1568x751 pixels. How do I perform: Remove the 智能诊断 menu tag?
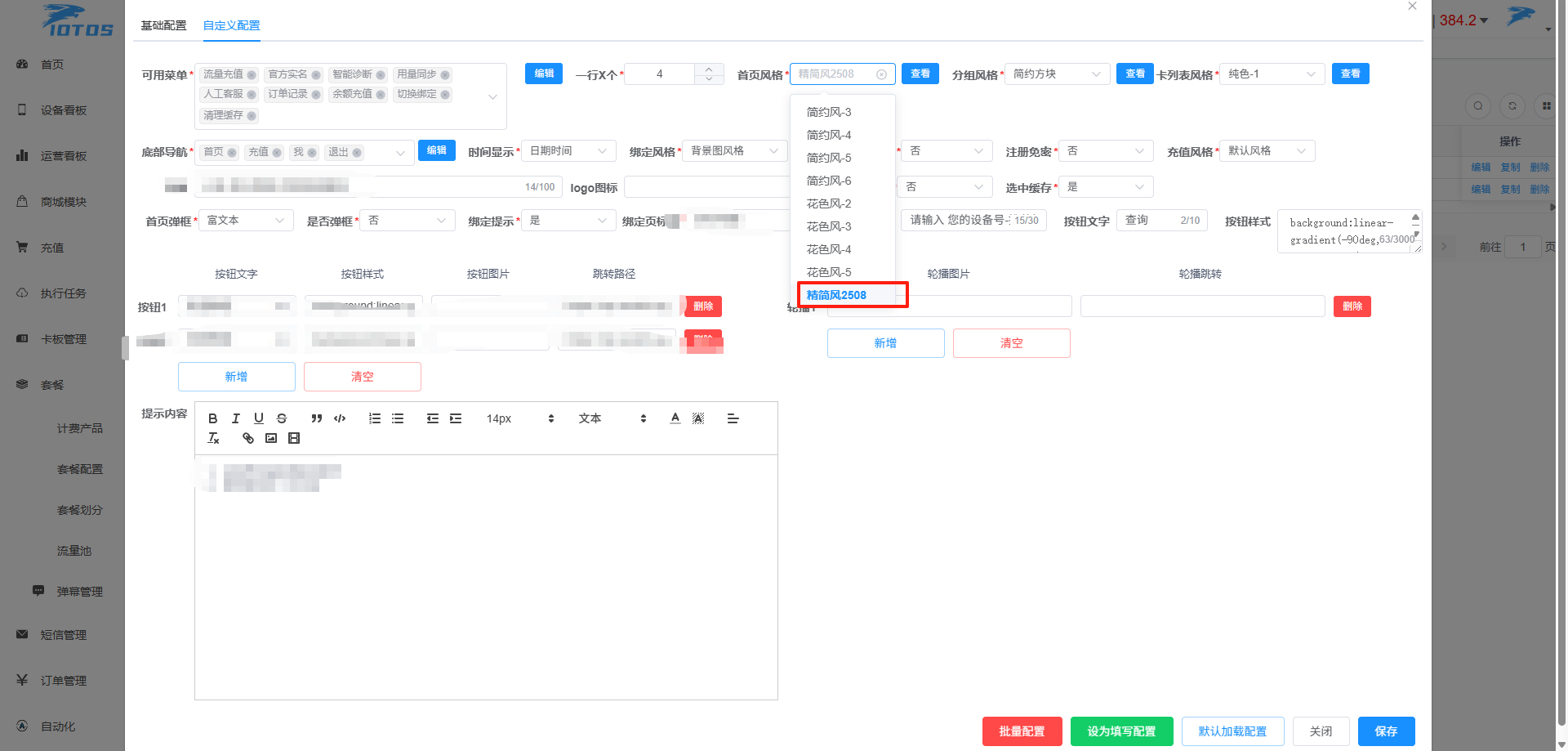pos(381,75)
